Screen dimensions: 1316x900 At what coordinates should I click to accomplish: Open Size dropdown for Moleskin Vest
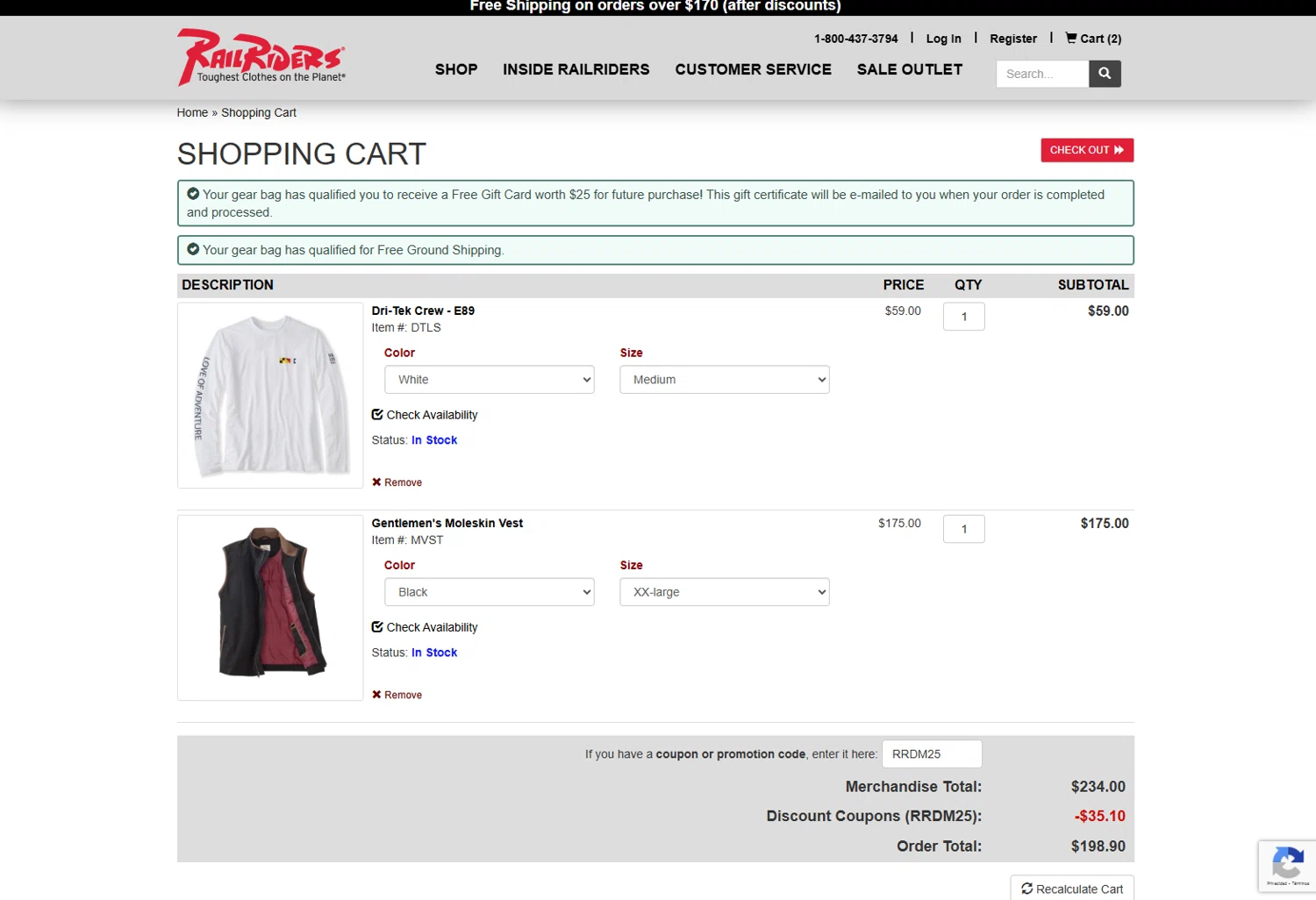(725, 592)
